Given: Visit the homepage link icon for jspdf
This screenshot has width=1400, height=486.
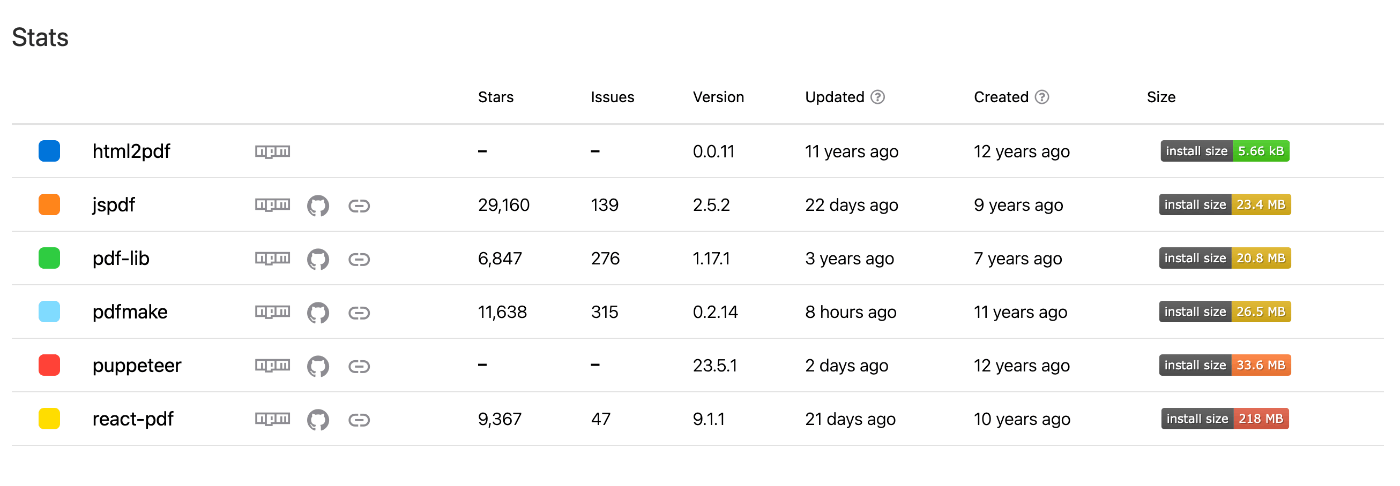Looking at the screenshot, I should pyautogui.click(x=359, y=205).
